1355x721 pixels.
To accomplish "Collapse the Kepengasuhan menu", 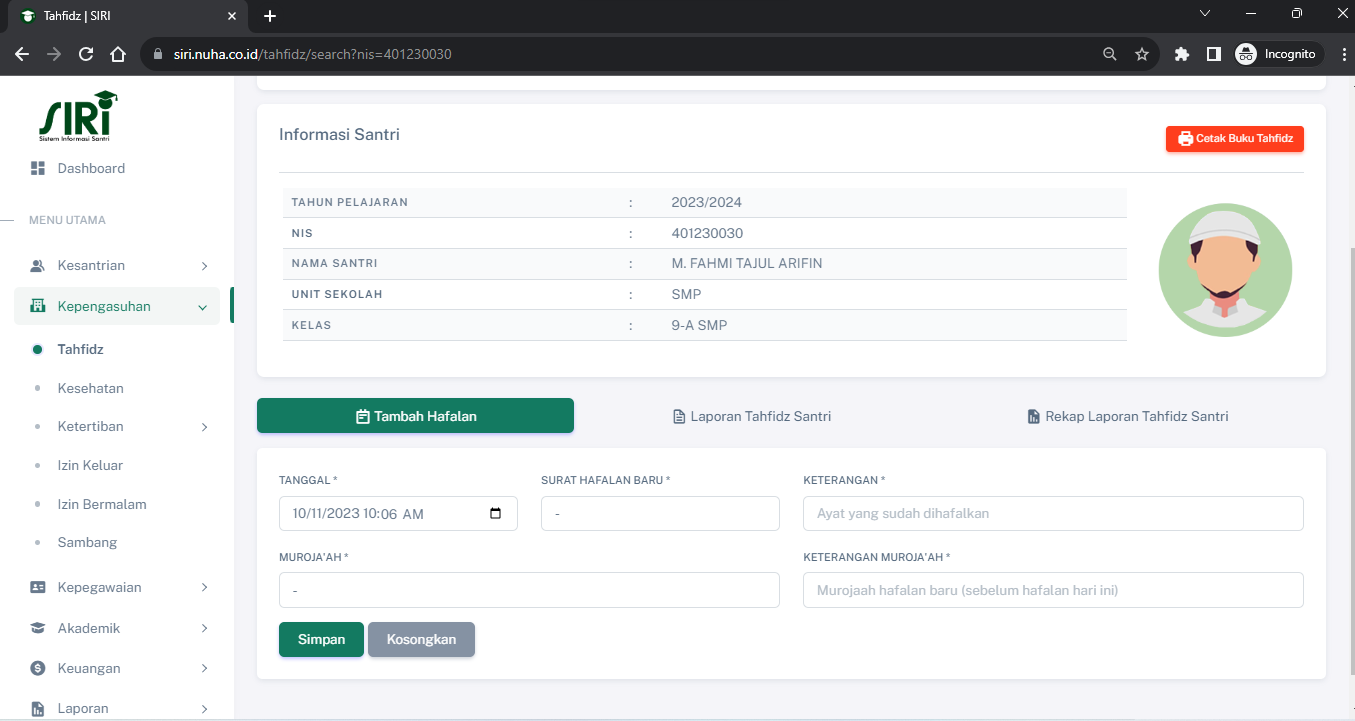I will pos(117,306).
